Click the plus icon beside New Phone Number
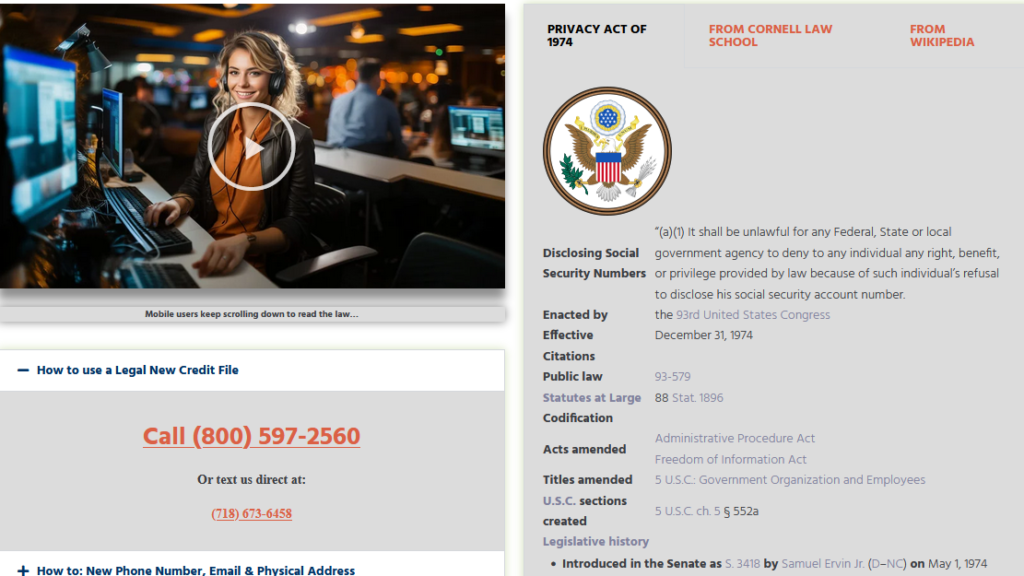The image size is (1024, 576). click(x=23, y=571)
